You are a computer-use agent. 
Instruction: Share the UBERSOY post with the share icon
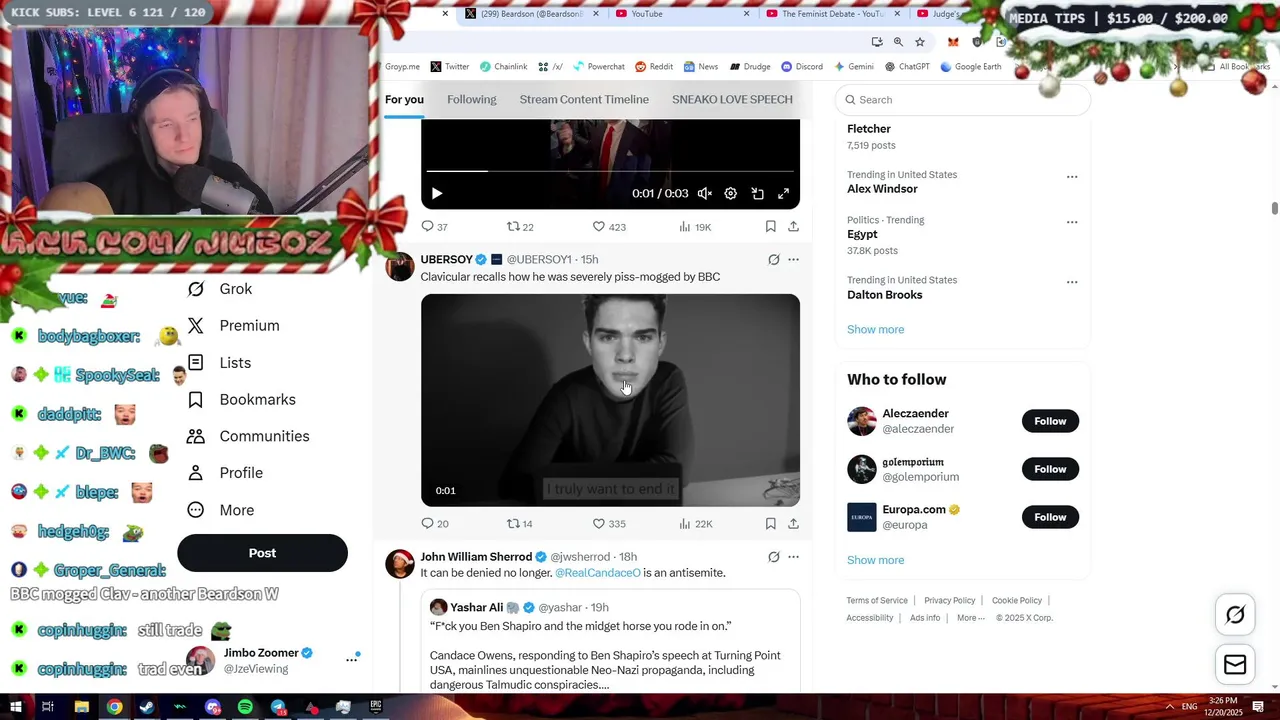[x=793, y=524]
